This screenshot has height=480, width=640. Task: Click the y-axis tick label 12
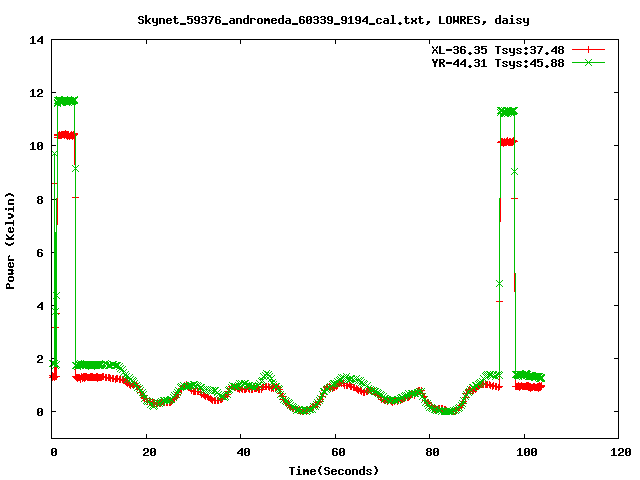pyautogui.click(x=36, y=93)
